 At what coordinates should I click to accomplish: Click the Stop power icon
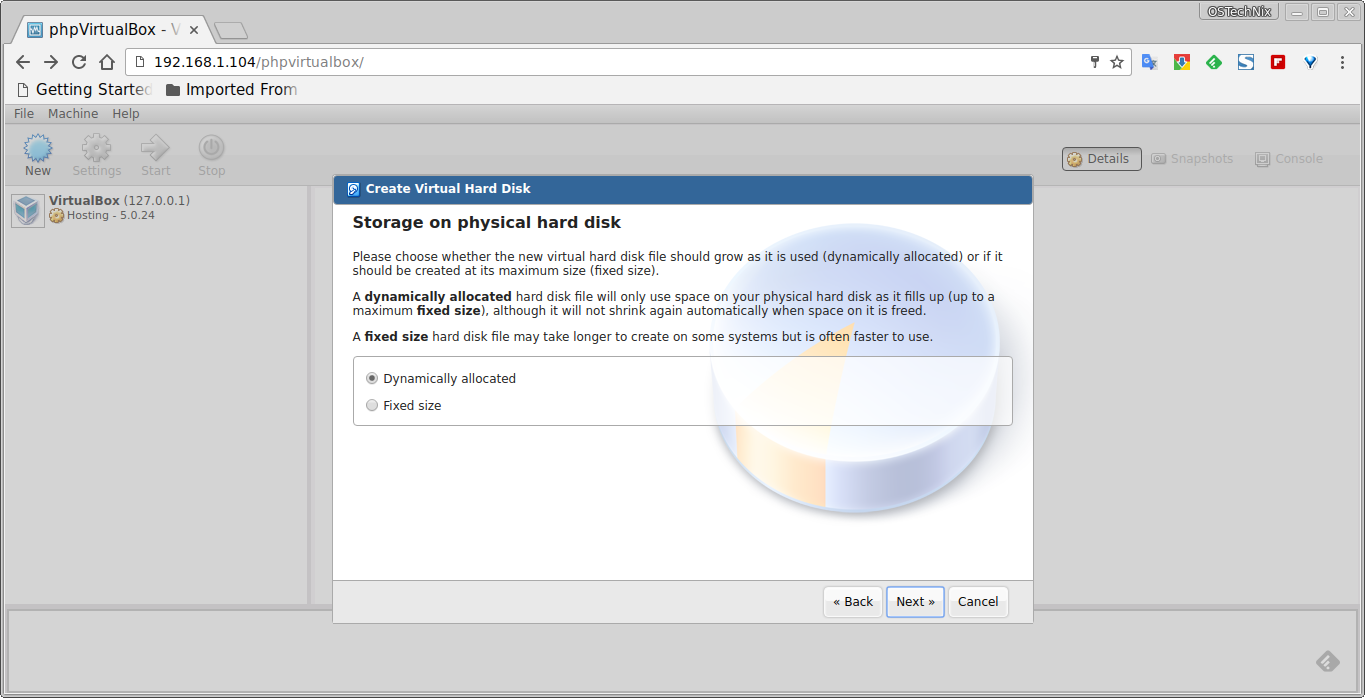pos(211,148)
